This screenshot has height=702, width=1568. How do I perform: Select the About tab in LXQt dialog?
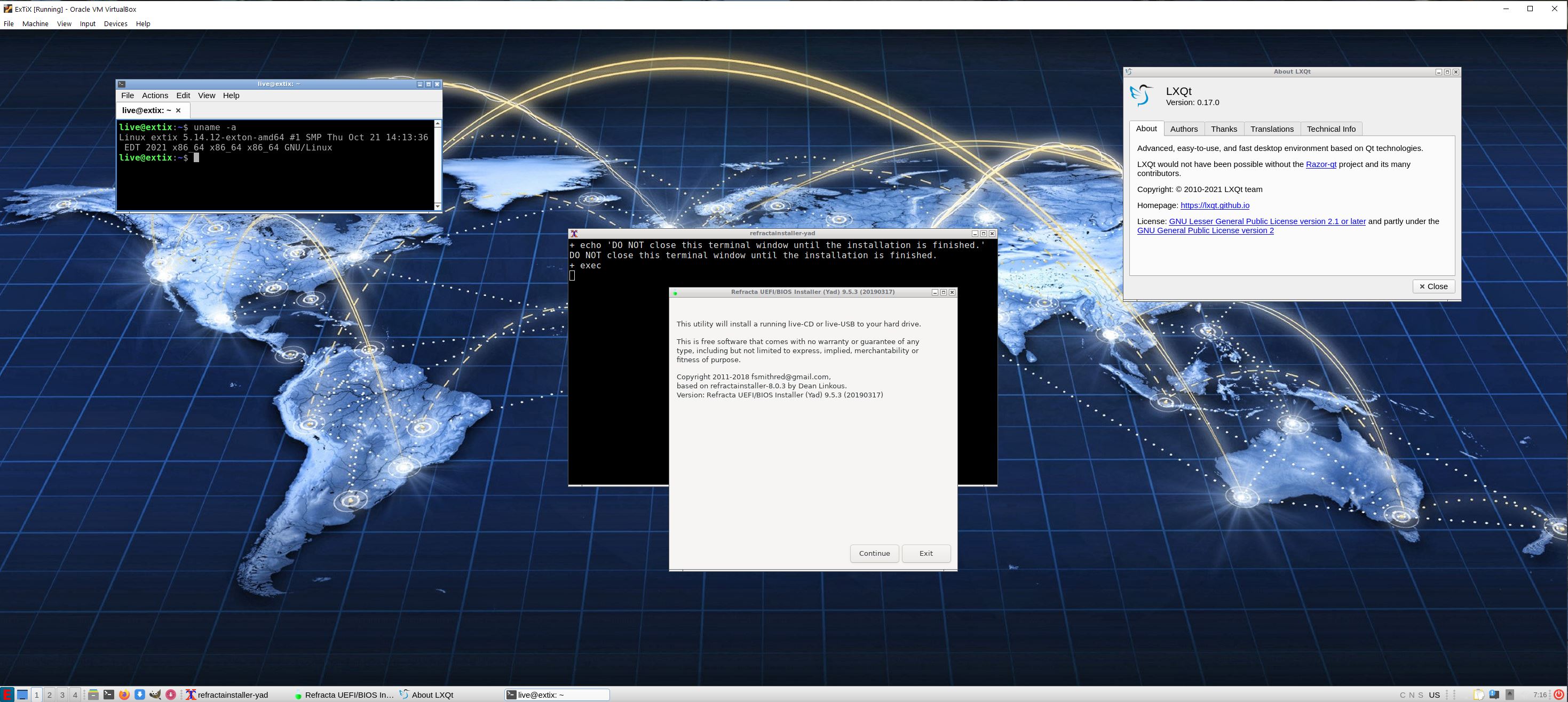coord(1146,129)
